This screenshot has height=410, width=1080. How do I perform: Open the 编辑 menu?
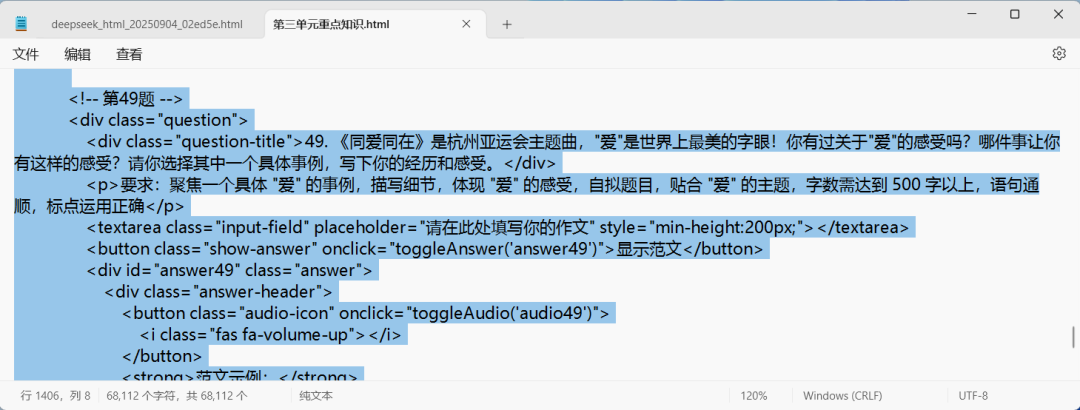point(77,54)
